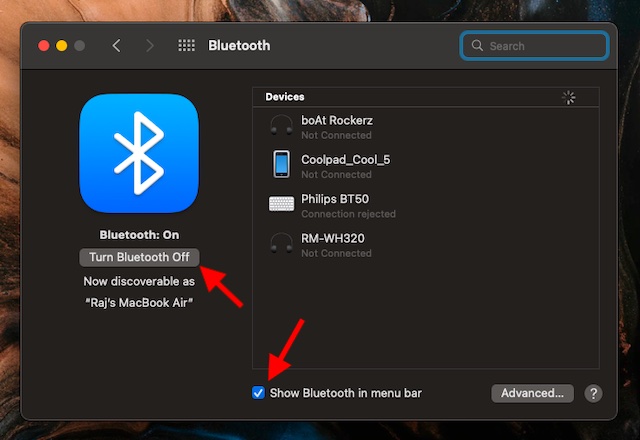The height and width of the screenshot is (440, 640).
Task: Open Advanced... Bluetooth options
Action: (x=532, y=393)
